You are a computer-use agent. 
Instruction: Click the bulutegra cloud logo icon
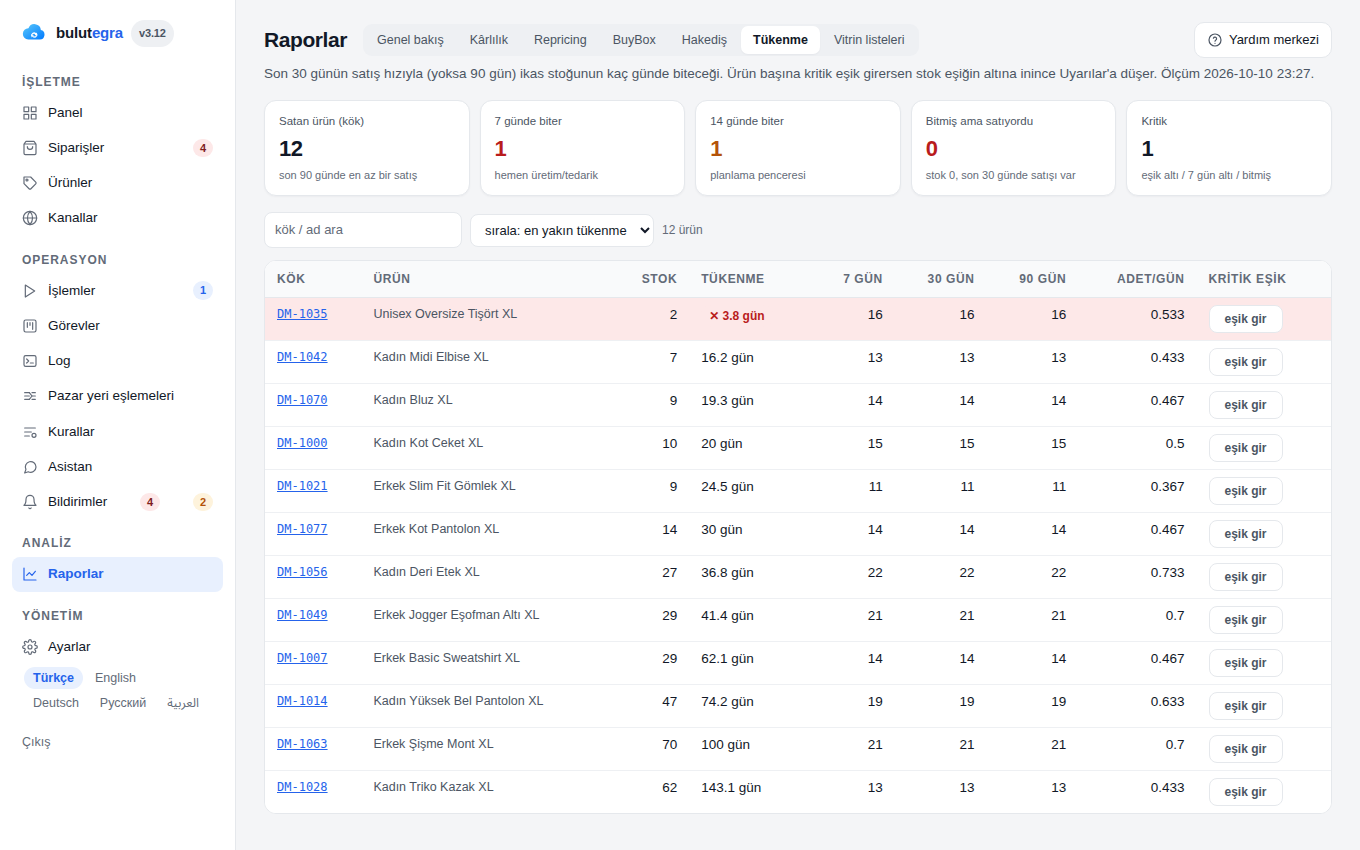pyautogui.click(x=34, y=33)
